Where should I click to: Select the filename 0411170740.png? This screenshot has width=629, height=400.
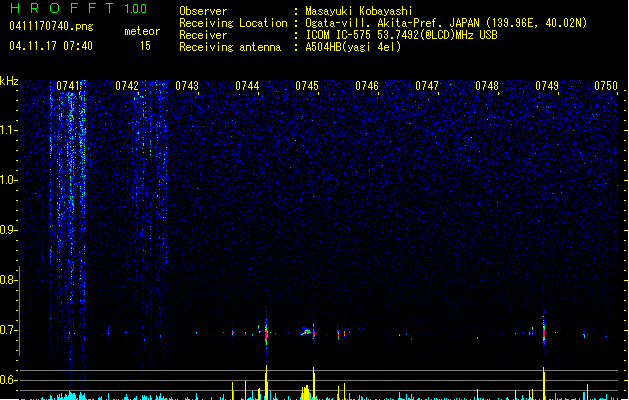[51, 26]
